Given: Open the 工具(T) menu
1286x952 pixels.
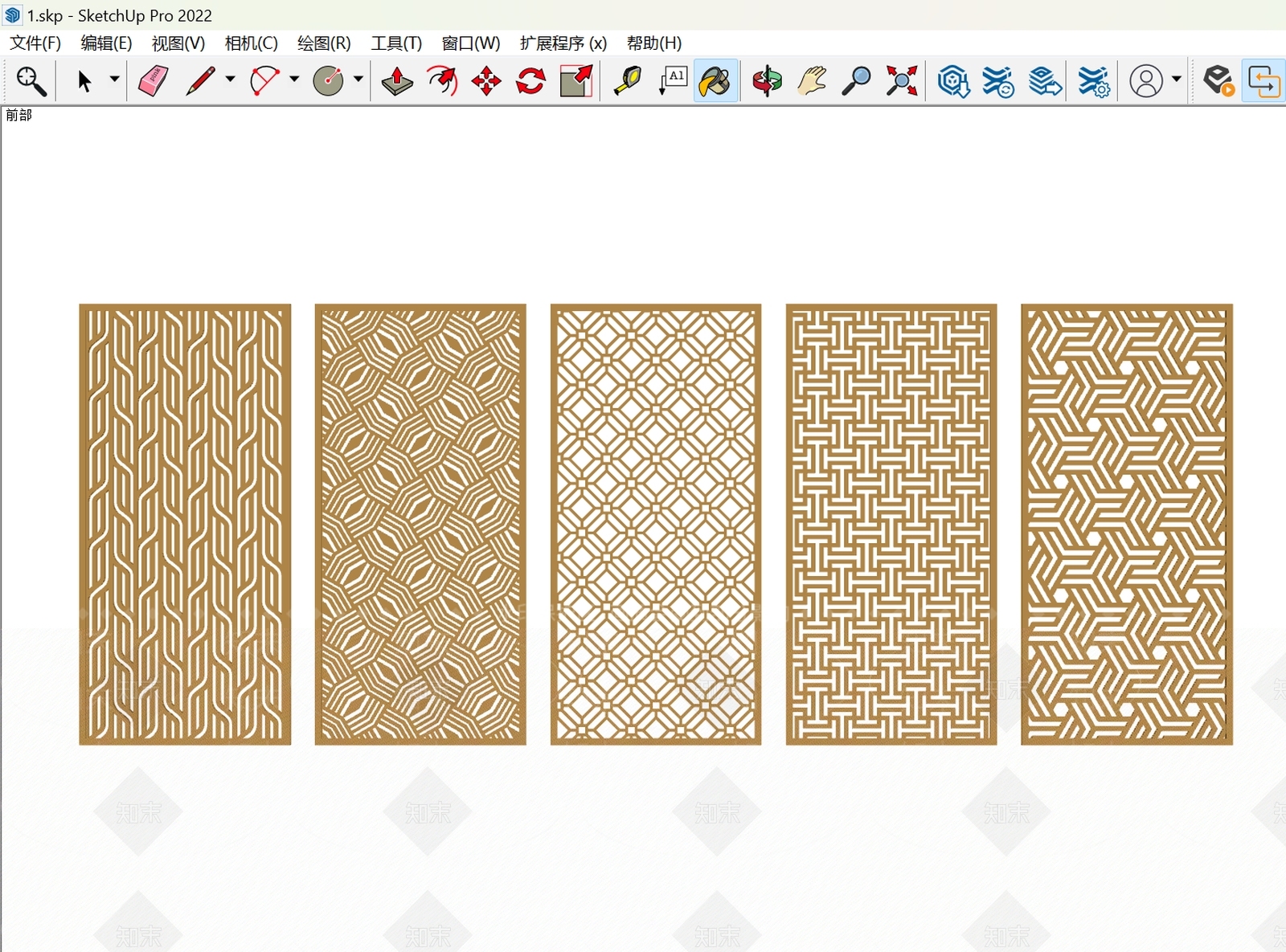Looking at the screenshot, I should 396,43.
